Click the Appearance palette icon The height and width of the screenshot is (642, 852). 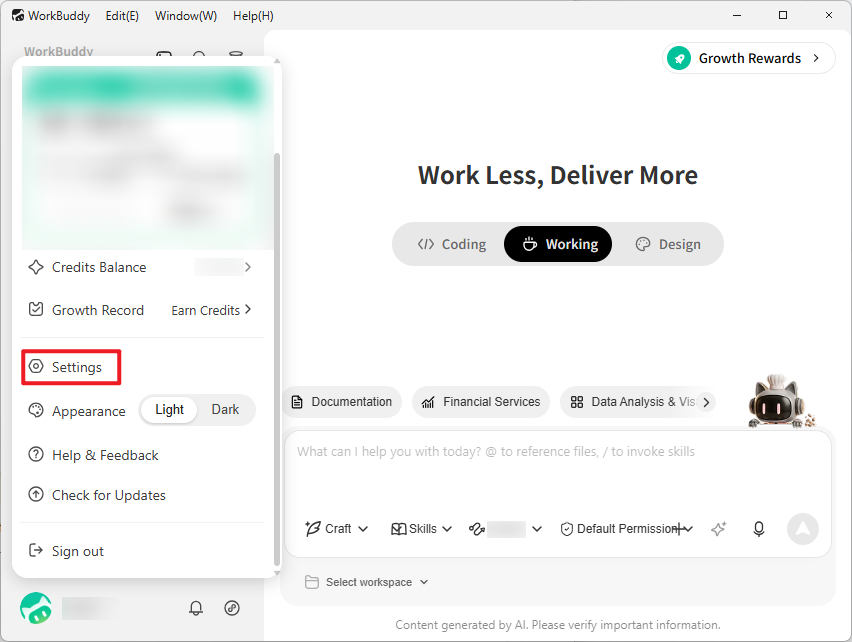(x=36, y=411)
